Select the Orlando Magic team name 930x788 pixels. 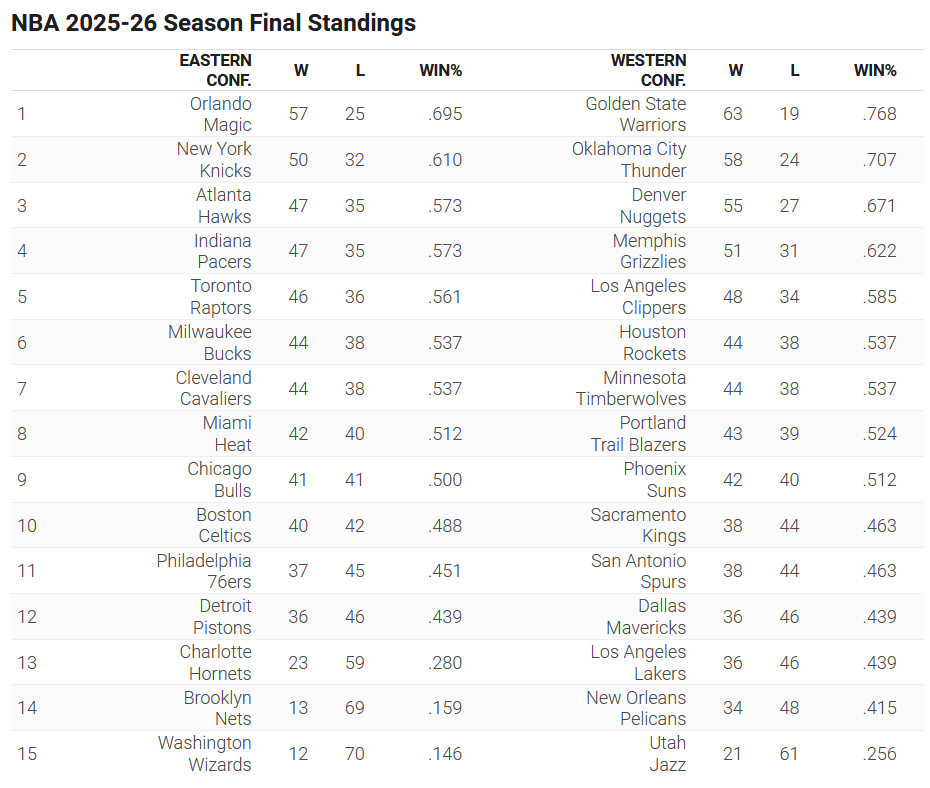click(x=221, y=114)
